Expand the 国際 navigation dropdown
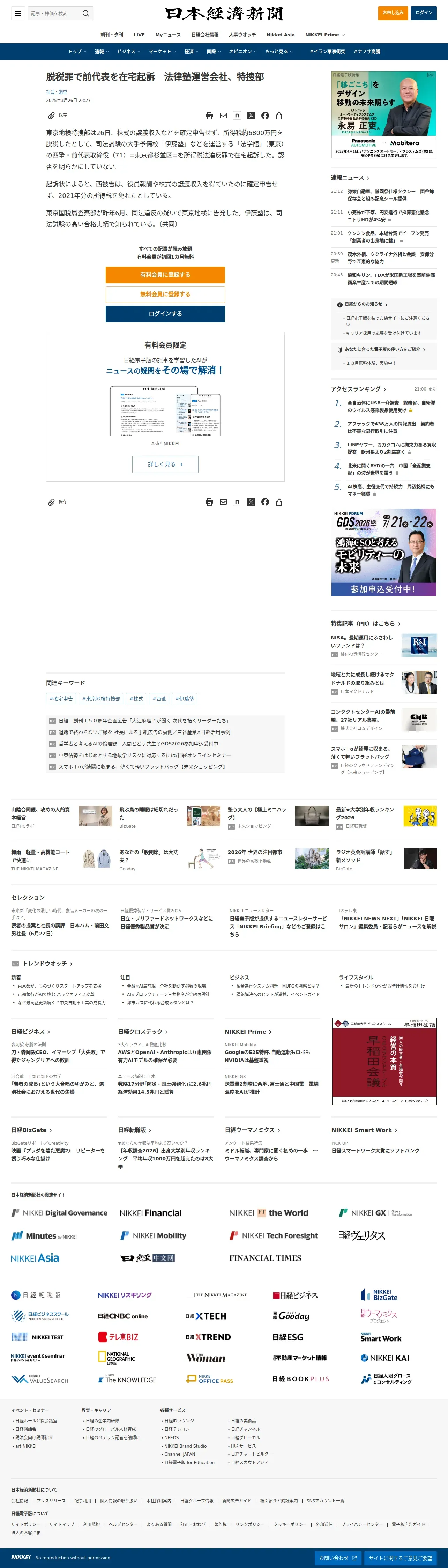The height and width of the screenshot is (1568, 448). (214, 52)
